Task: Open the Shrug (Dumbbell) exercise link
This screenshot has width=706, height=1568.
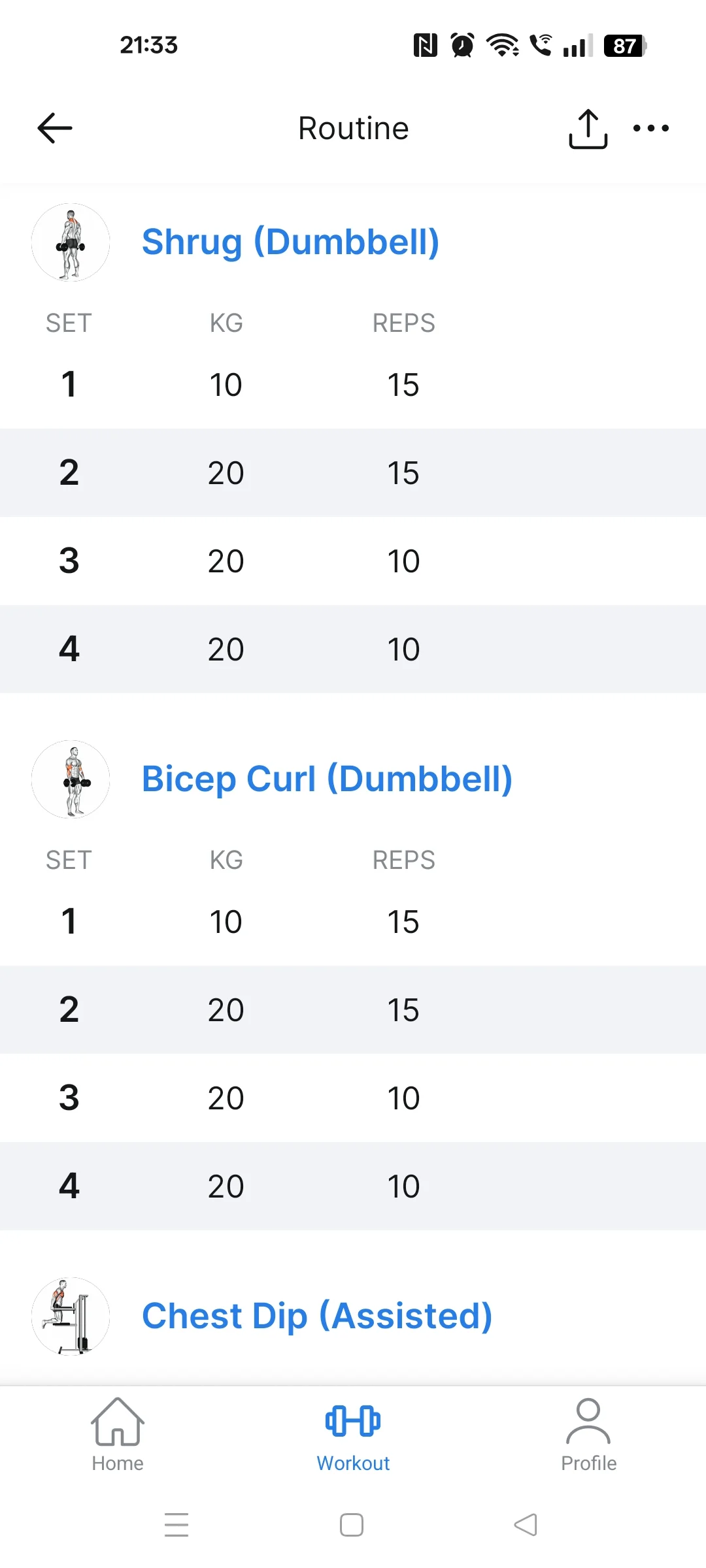Action: [290, 242]
